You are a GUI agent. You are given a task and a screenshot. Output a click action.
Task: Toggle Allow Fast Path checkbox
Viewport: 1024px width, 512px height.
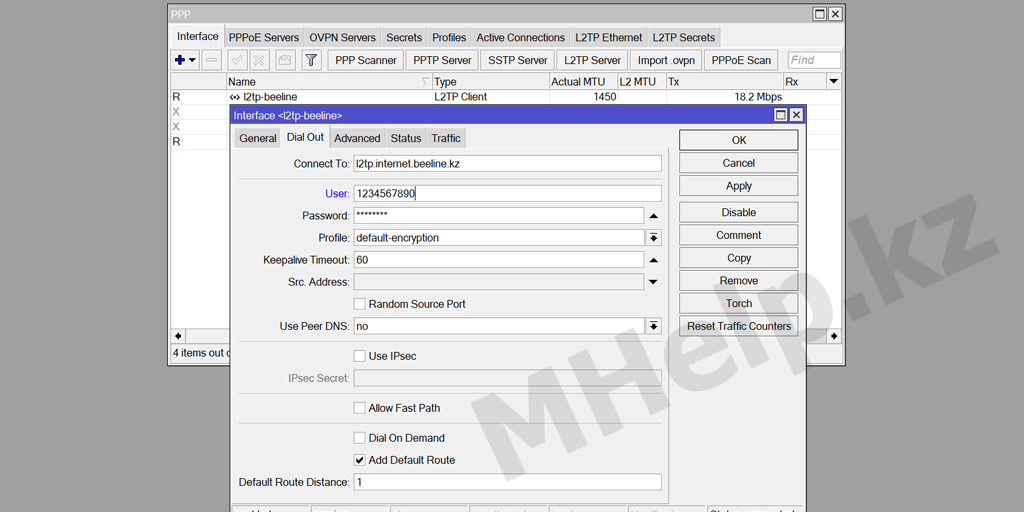pyautogui.click(x=359, y=408)
